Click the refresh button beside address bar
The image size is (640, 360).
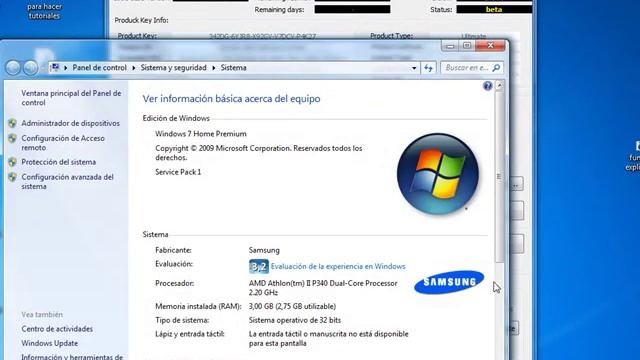[428, 68]
